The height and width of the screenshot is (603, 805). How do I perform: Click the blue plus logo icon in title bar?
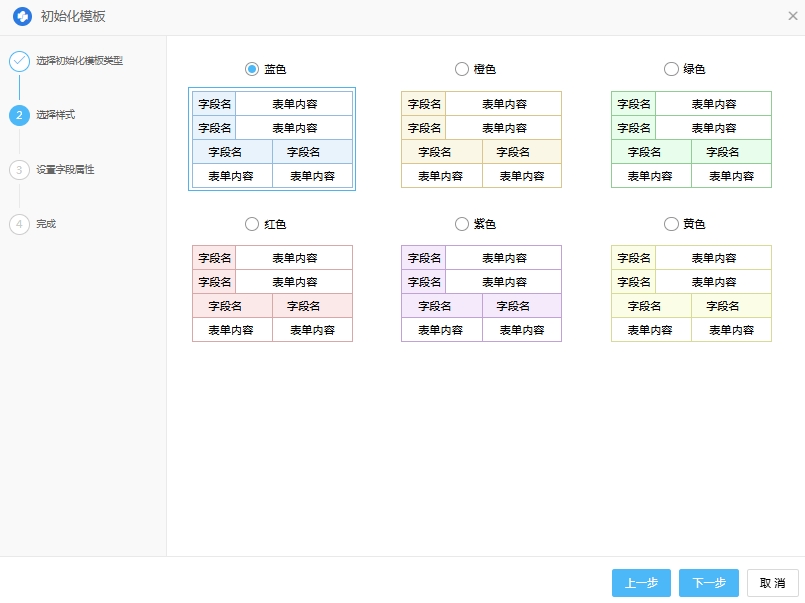click(22, 17)
